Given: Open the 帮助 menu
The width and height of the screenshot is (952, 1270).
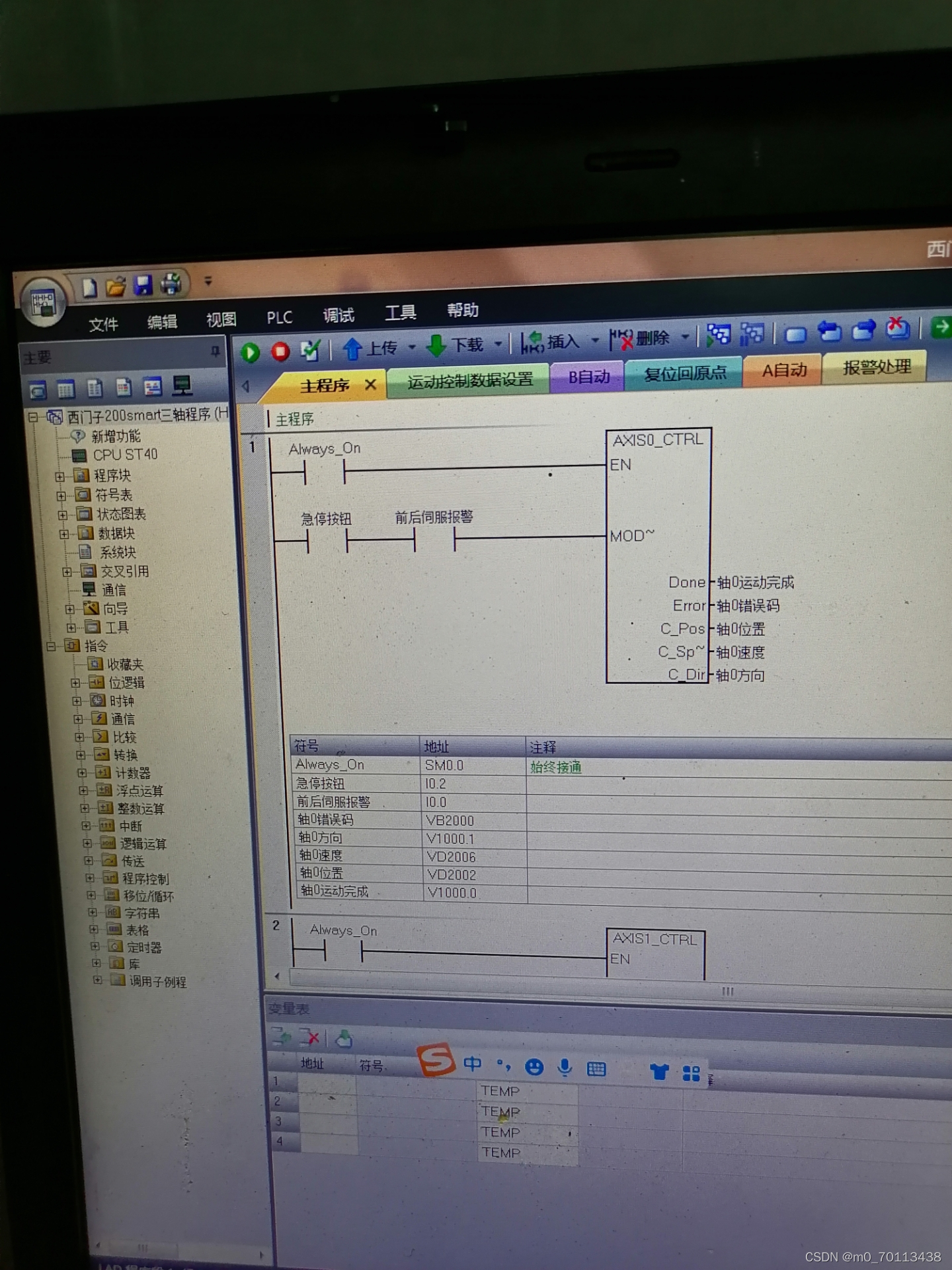Looking at the screenshot, I should pyautogui.click(x=463, y=310).
